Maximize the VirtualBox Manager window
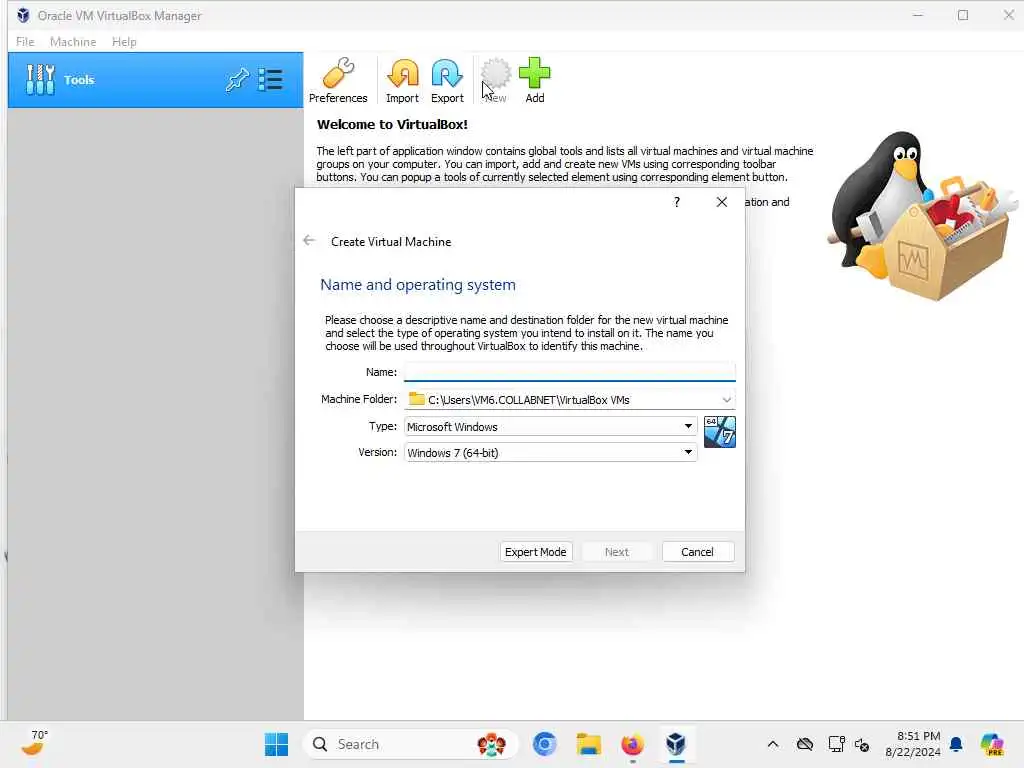The height and width of the screenshot is (768, 1024). [x=963, y=15]
